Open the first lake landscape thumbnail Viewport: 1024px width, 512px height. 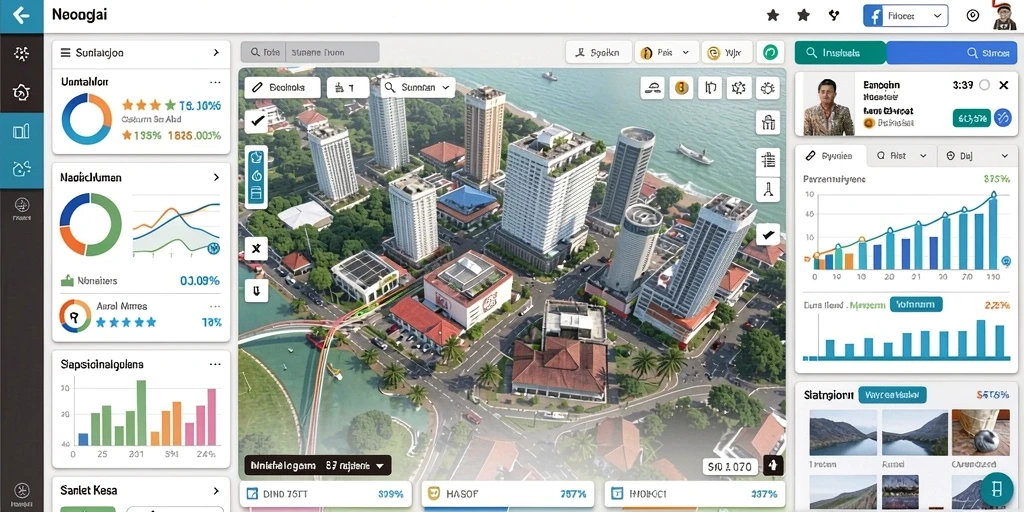click(843, 432)
